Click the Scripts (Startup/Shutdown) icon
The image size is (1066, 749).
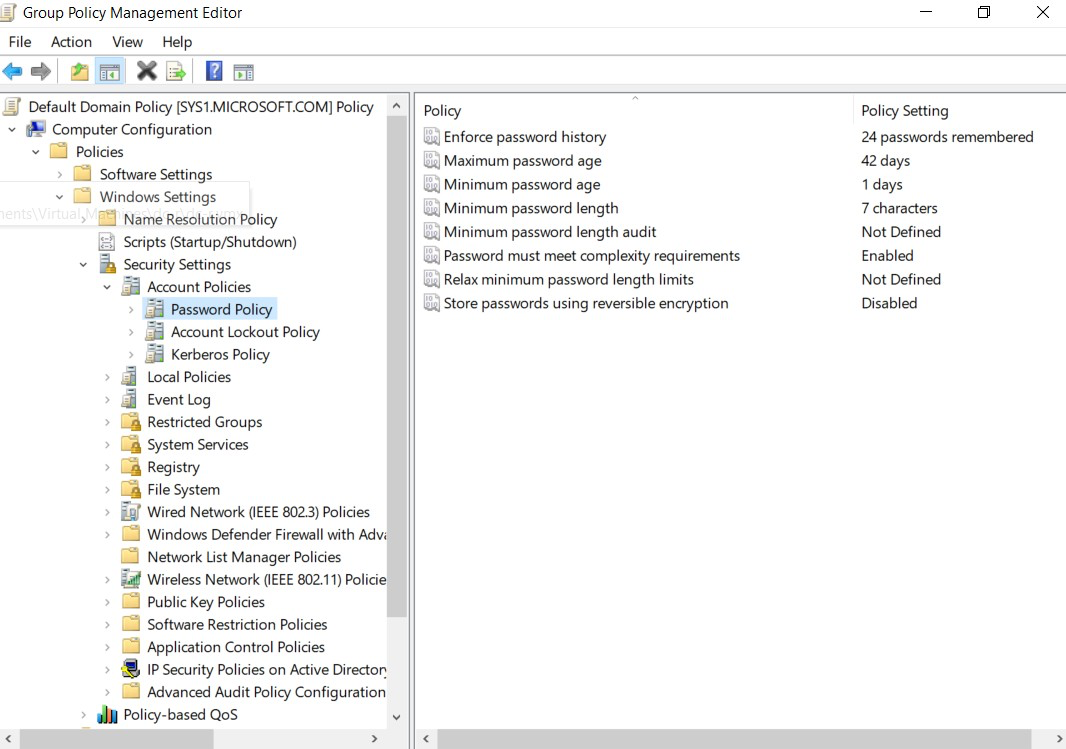(x=107, y=241)
